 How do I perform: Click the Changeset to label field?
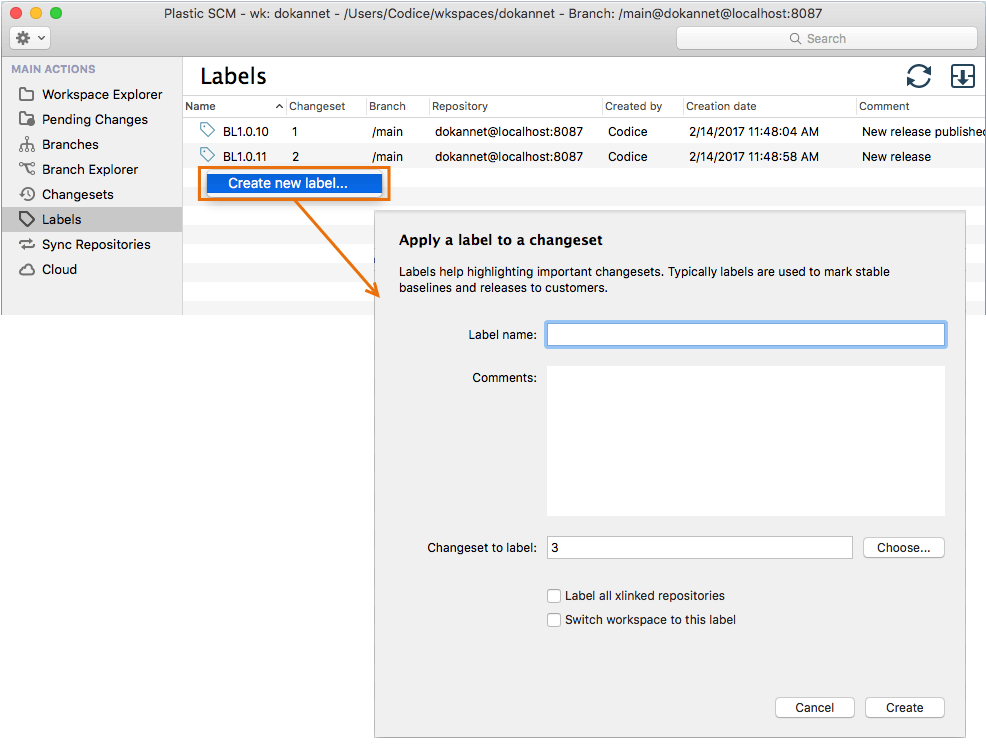699,548
